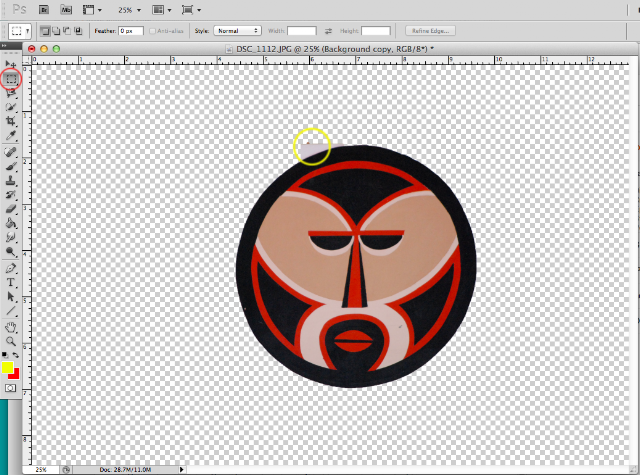Choose New Selection mode

coord(45,31)
